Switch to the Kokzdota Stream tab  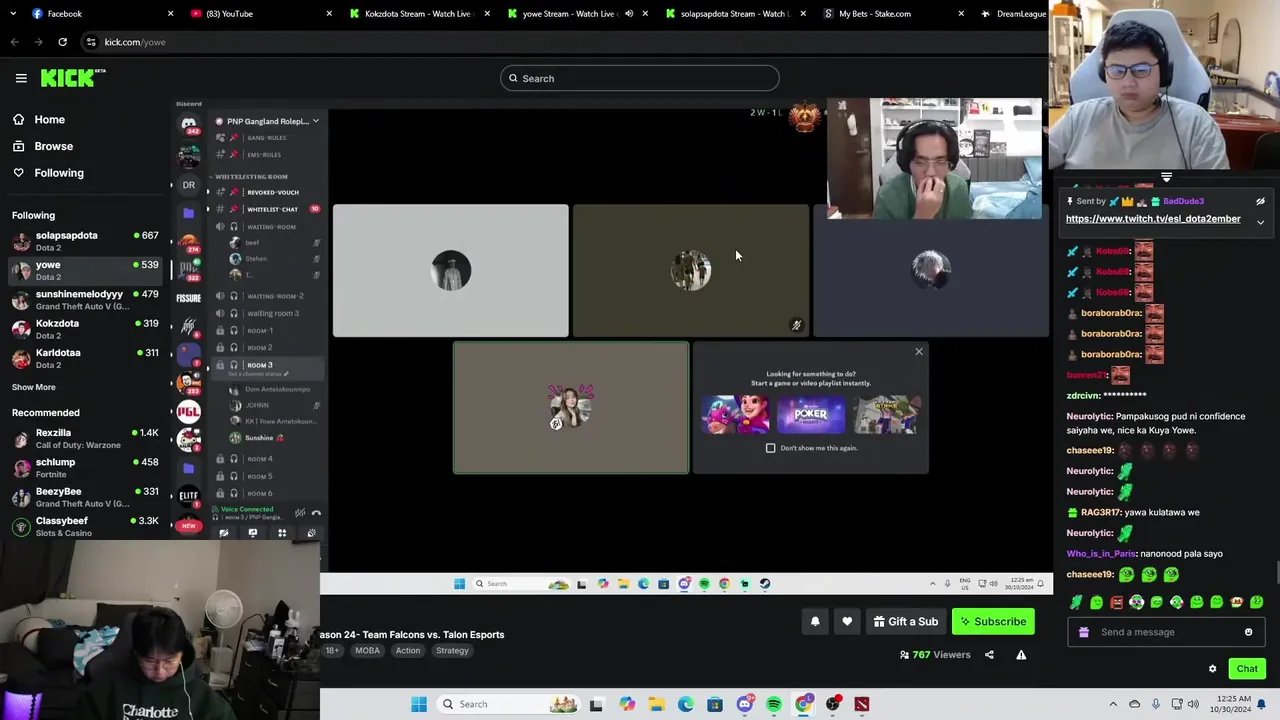coord(418,13)
